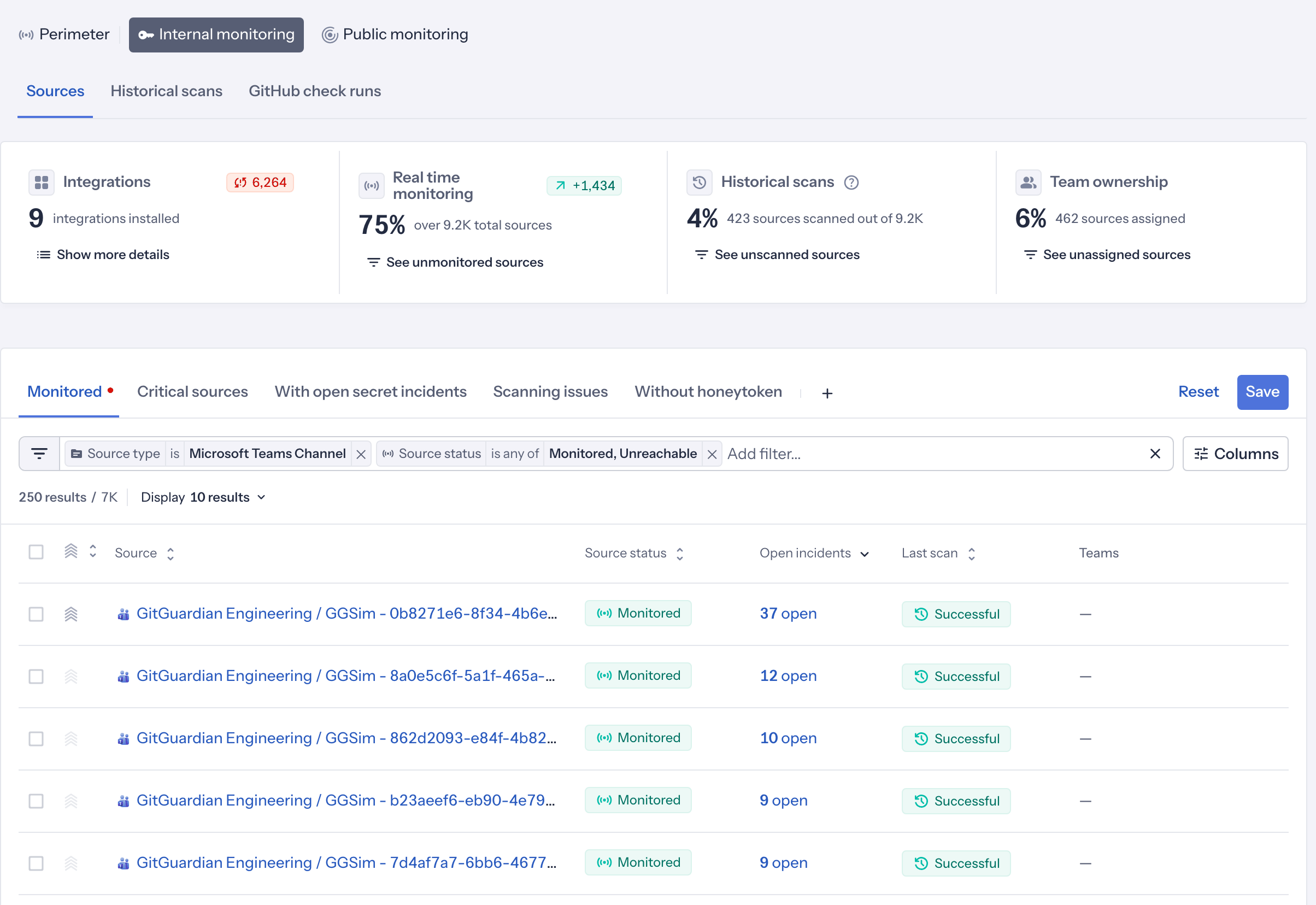Remove the Microsoft Teams Channel filter

pyautogui.click(x=361, y=454)
